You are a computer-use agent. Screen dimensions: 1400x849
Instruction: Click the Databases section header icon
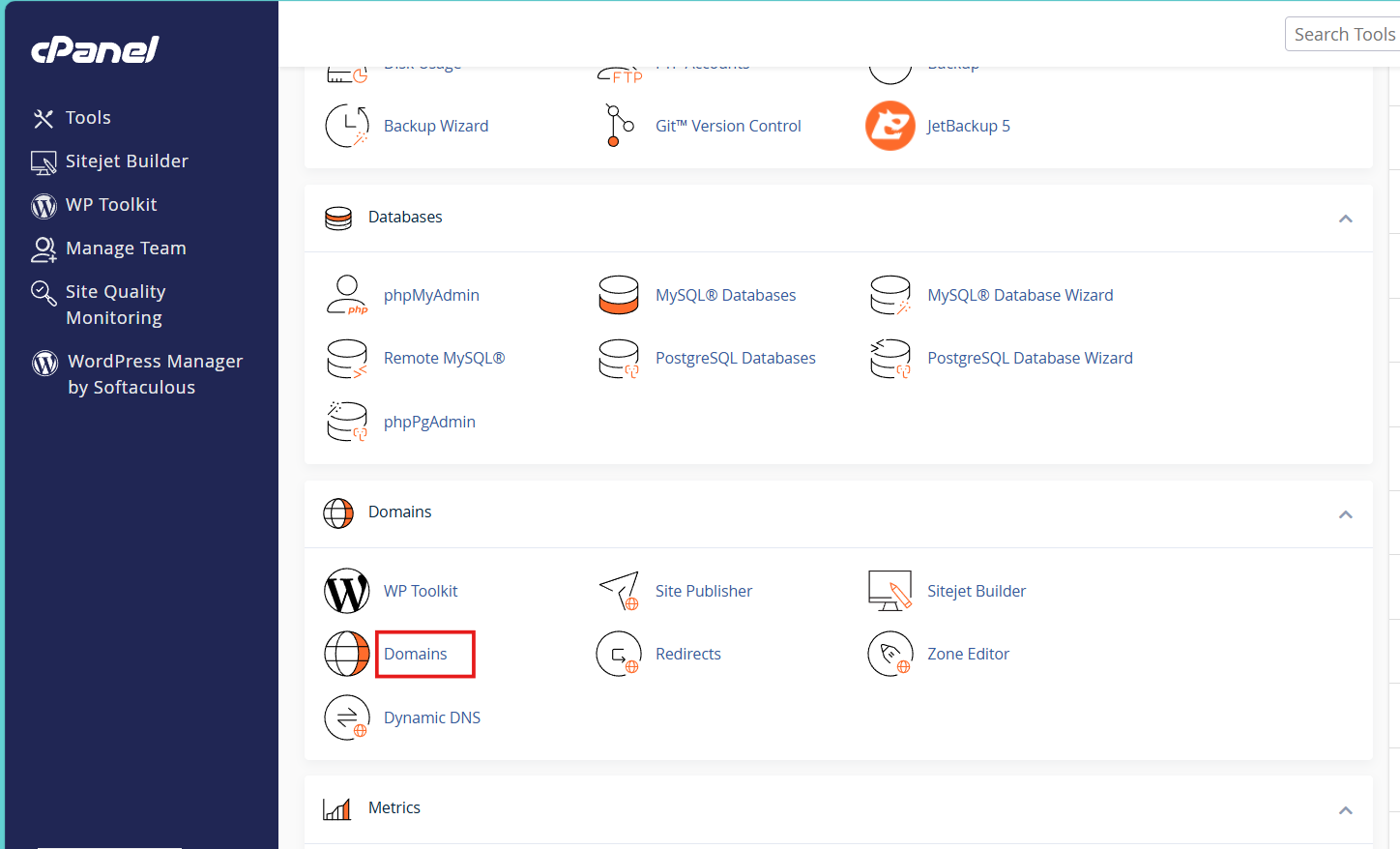(338, 219)
